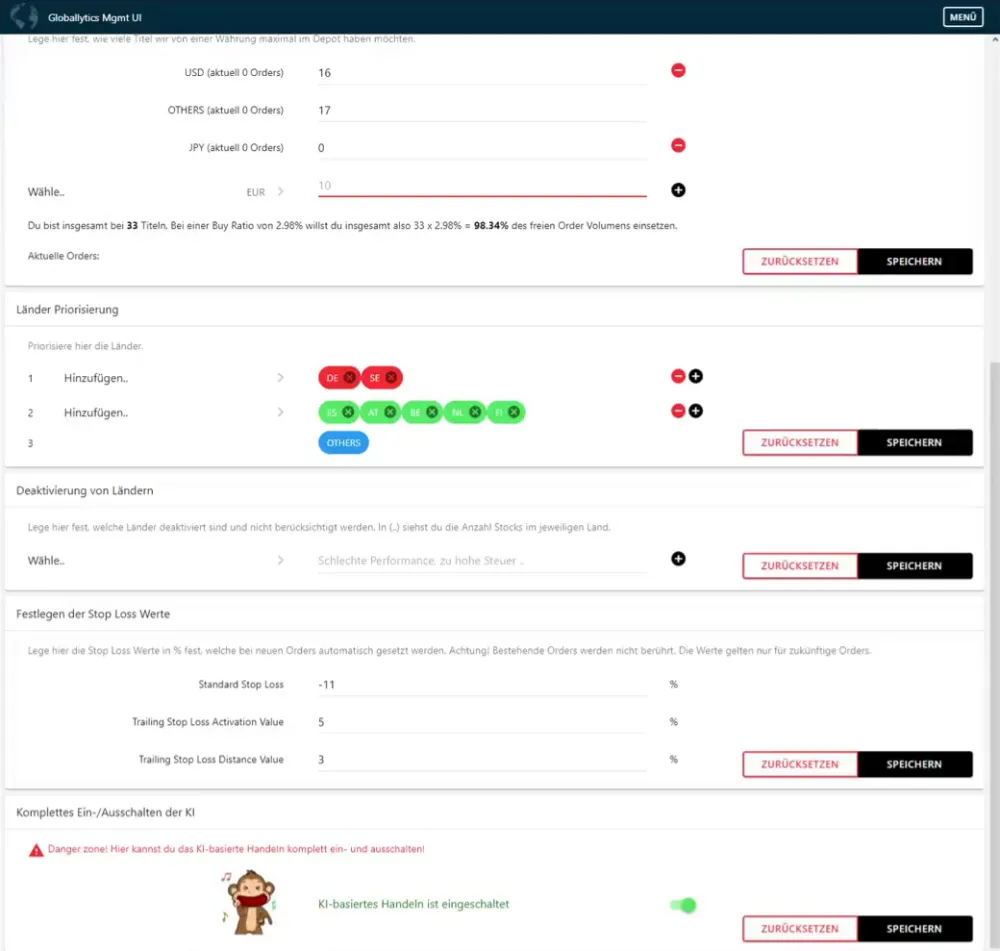Screen dimensions: 1000x951
Task: Remove ES chip from priority group 2
Action: coord(348,412)
